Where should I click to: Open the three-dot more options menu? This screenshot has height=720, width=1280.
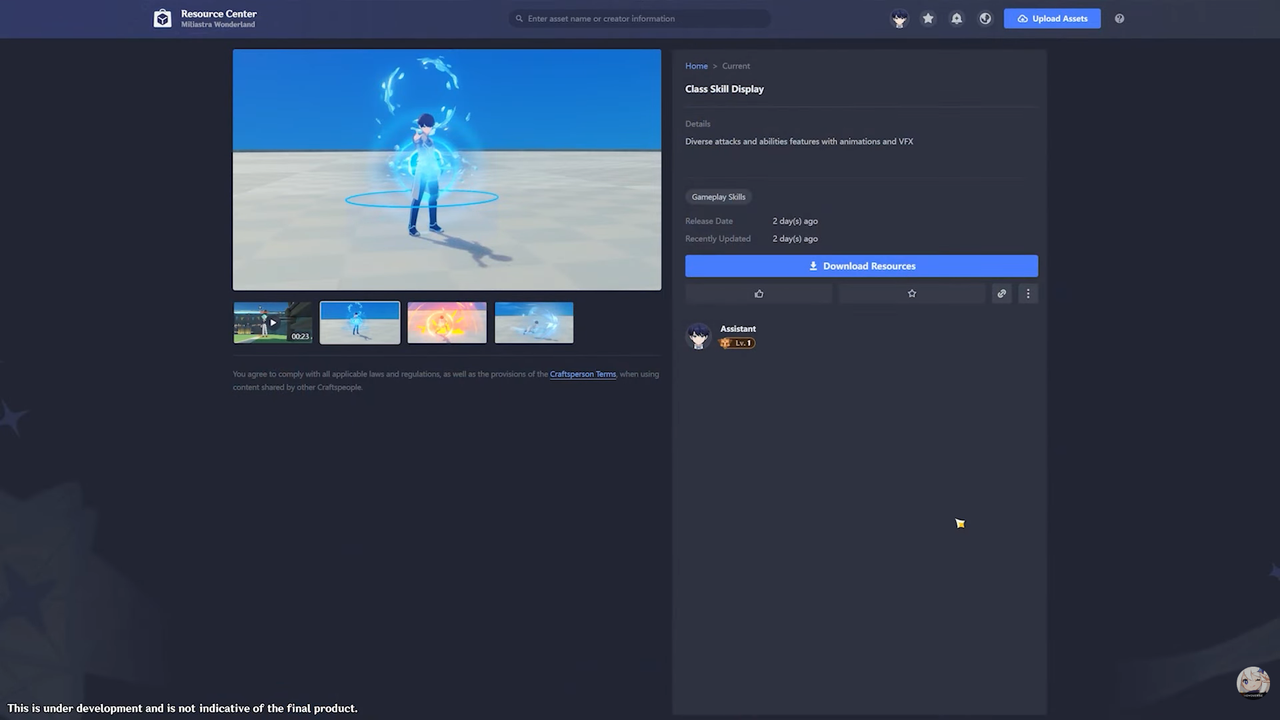[x=1028, y=293]
